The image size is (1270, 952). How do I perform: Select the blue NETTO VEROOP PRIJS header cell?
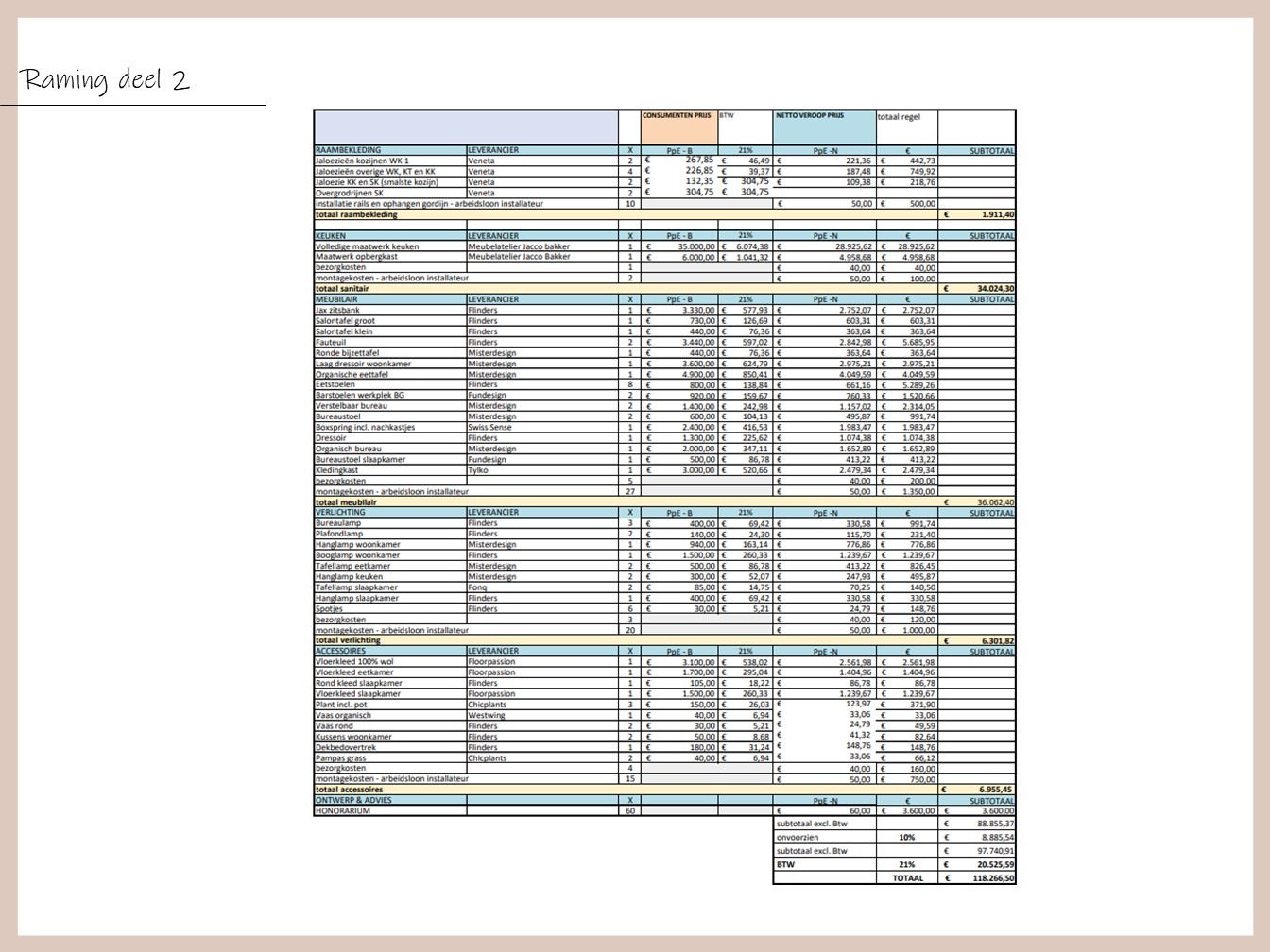pyautogui.click(x=824, y=127)
